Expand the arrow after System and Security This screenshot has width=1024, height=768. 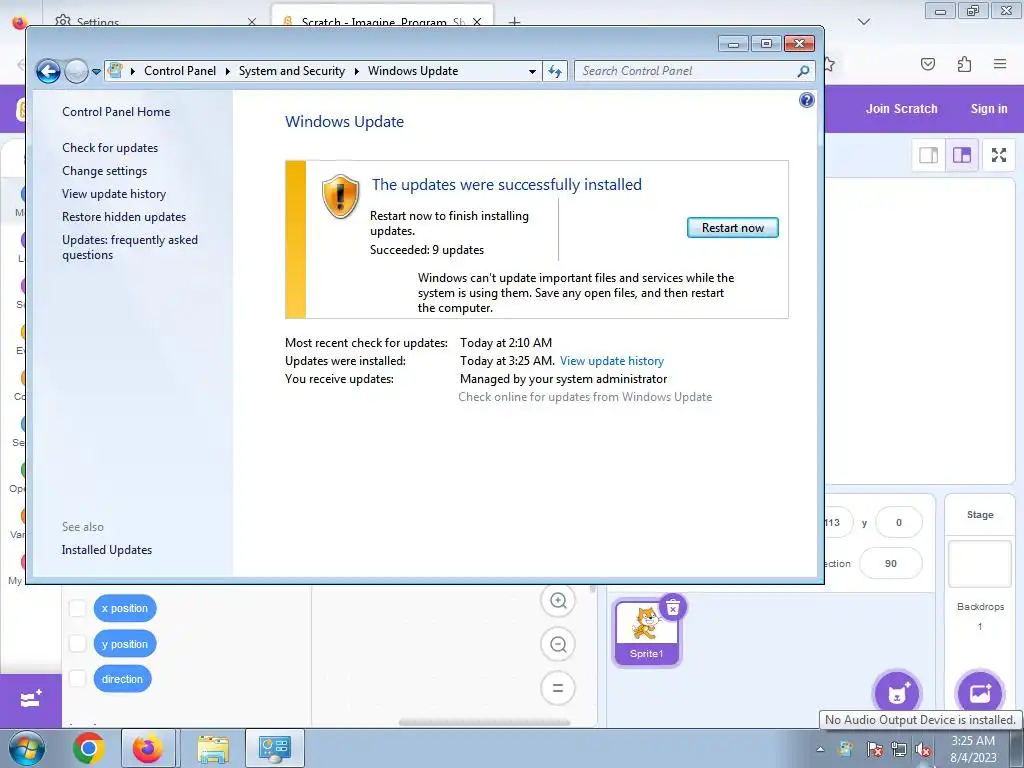(357, 71)
